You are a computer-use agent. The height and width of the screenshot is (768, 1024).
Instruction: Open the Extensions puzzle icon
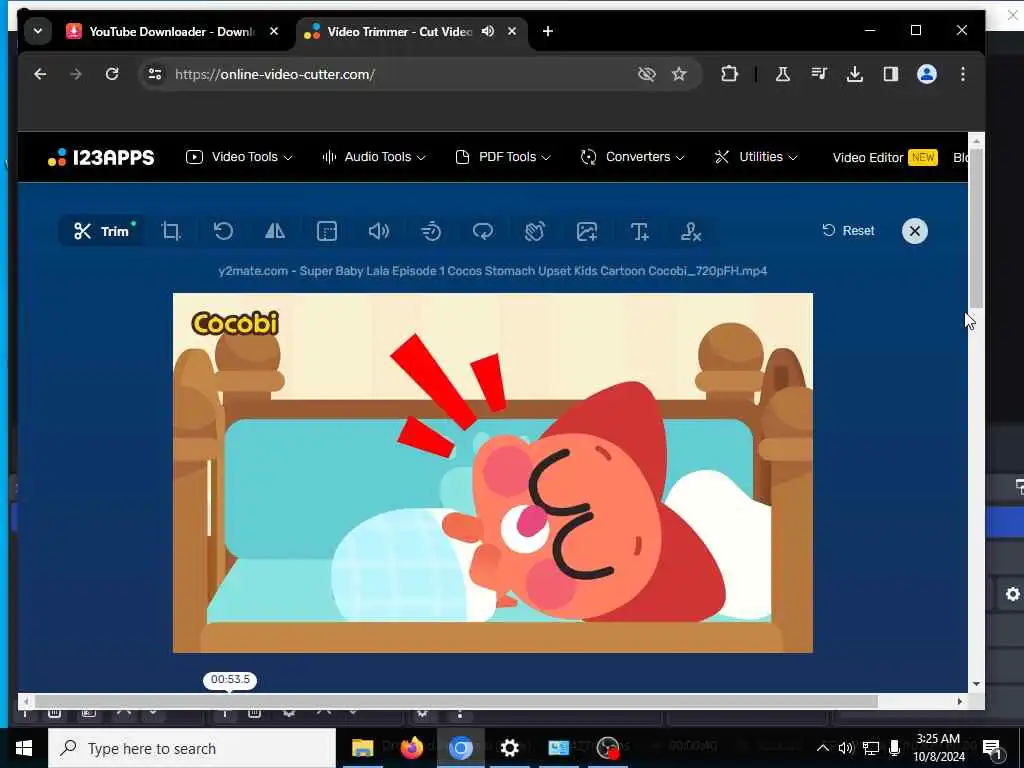[729, 74]
